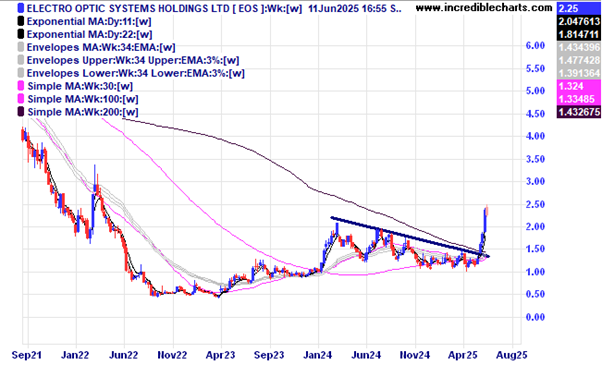Select the Simple MA:Wk:30:[w] legend entry
Screen dimensions: 602x365
pyautogui.click(x=80, y=86)
